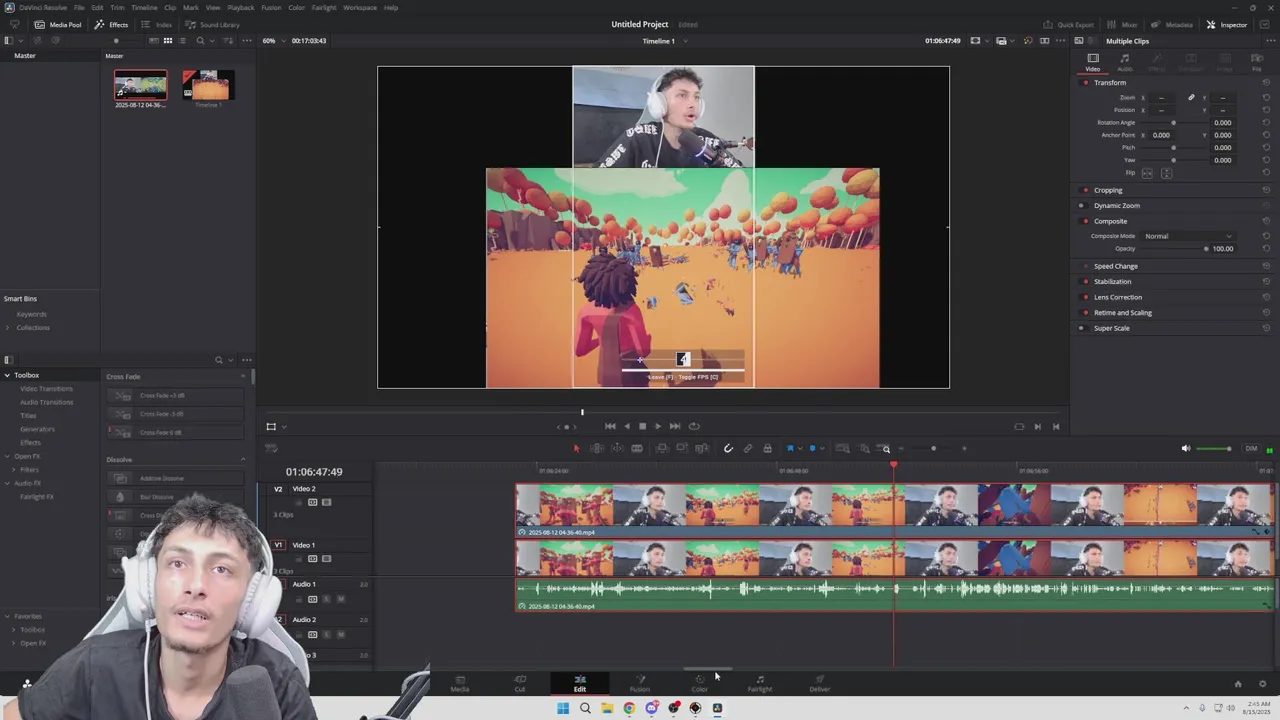Toggle the Transform enable switch
Viewport: 1280px width, 720px height.
pos(1085,83)
